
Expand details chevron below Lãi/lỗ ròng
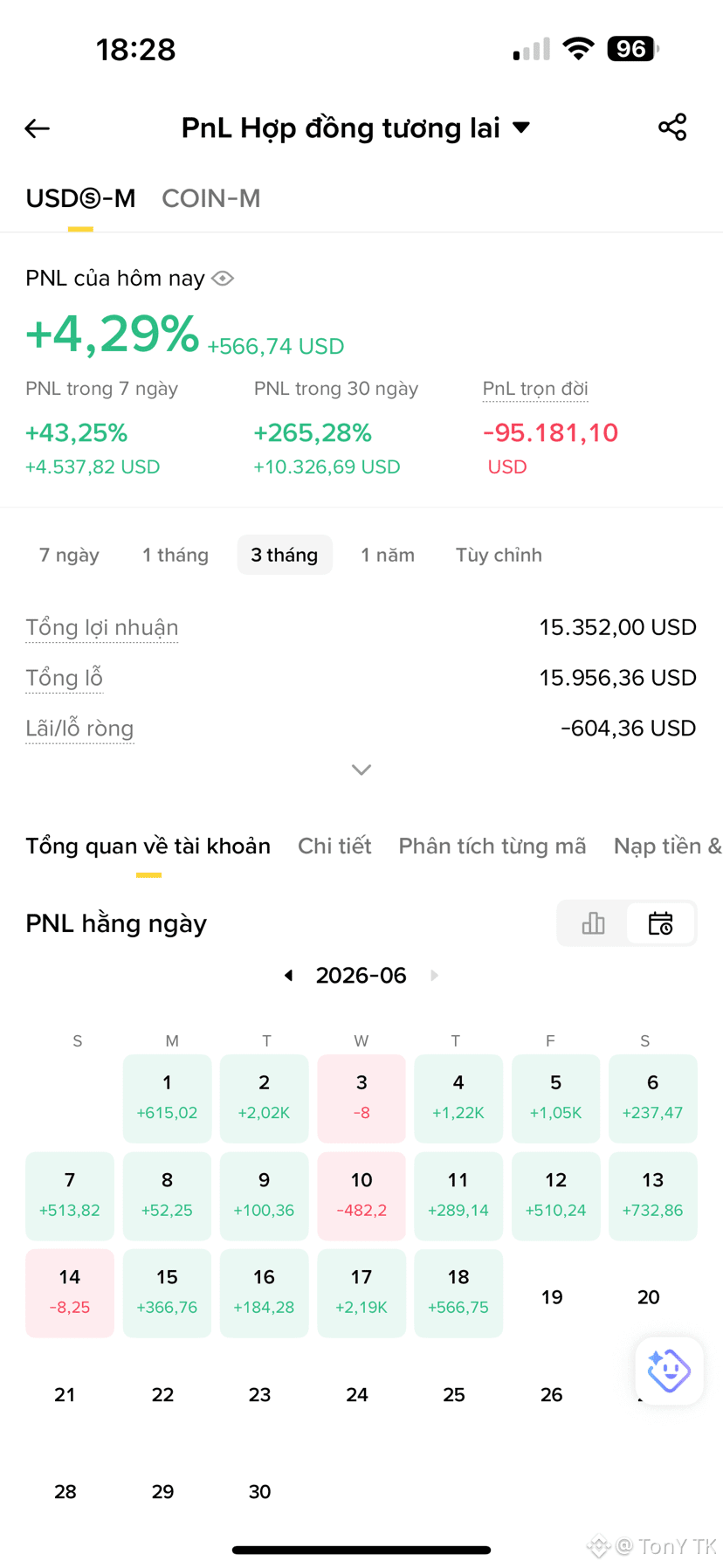pyautogui.click(x=361, y=770)
